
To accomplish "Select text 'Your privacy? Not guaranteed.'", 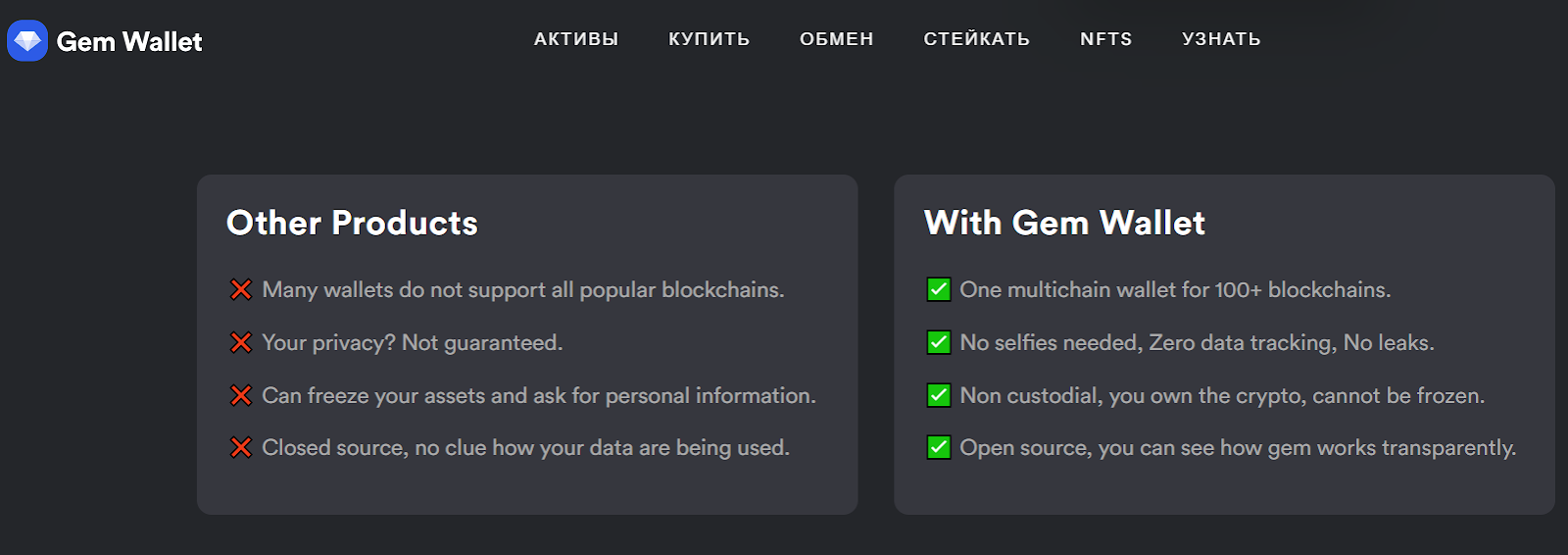I will 413,343.
